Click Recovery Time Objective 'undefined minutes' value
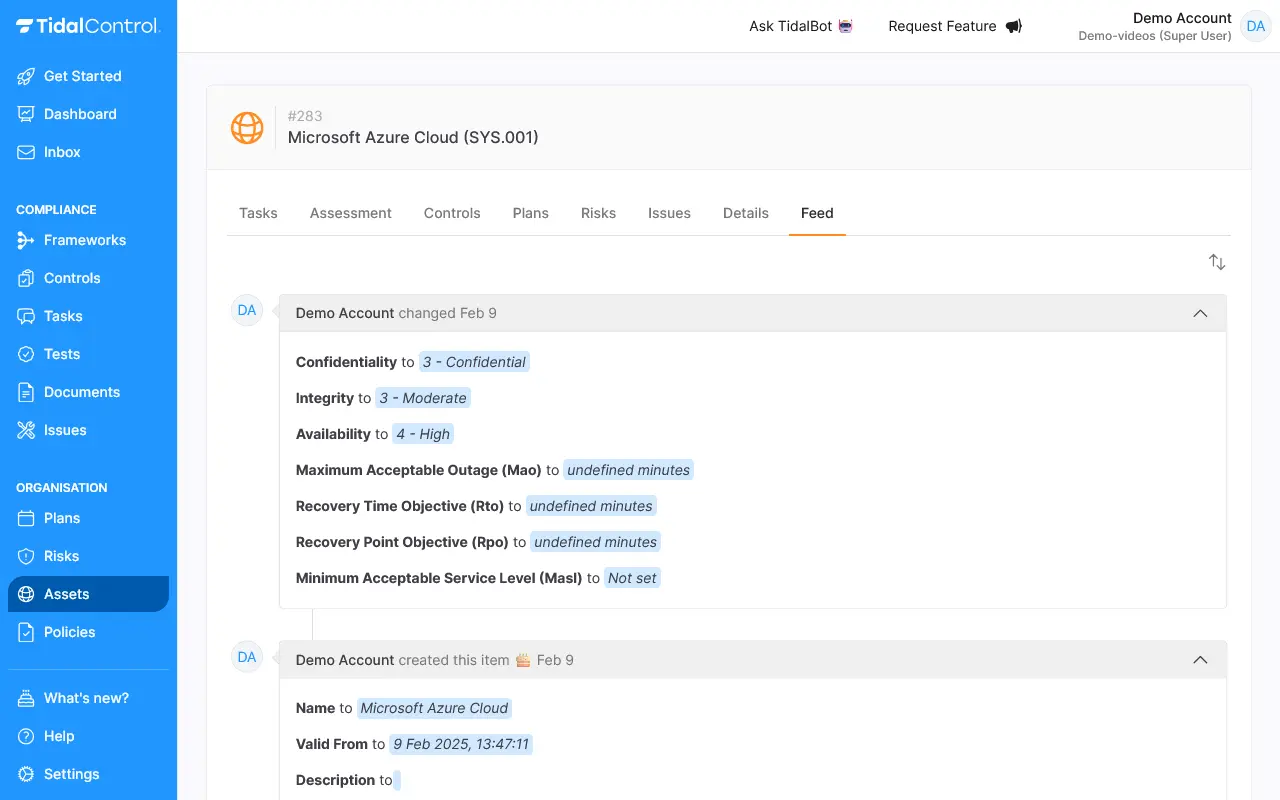This screenshot has width=1280, height=800. [x=591, y=506]
